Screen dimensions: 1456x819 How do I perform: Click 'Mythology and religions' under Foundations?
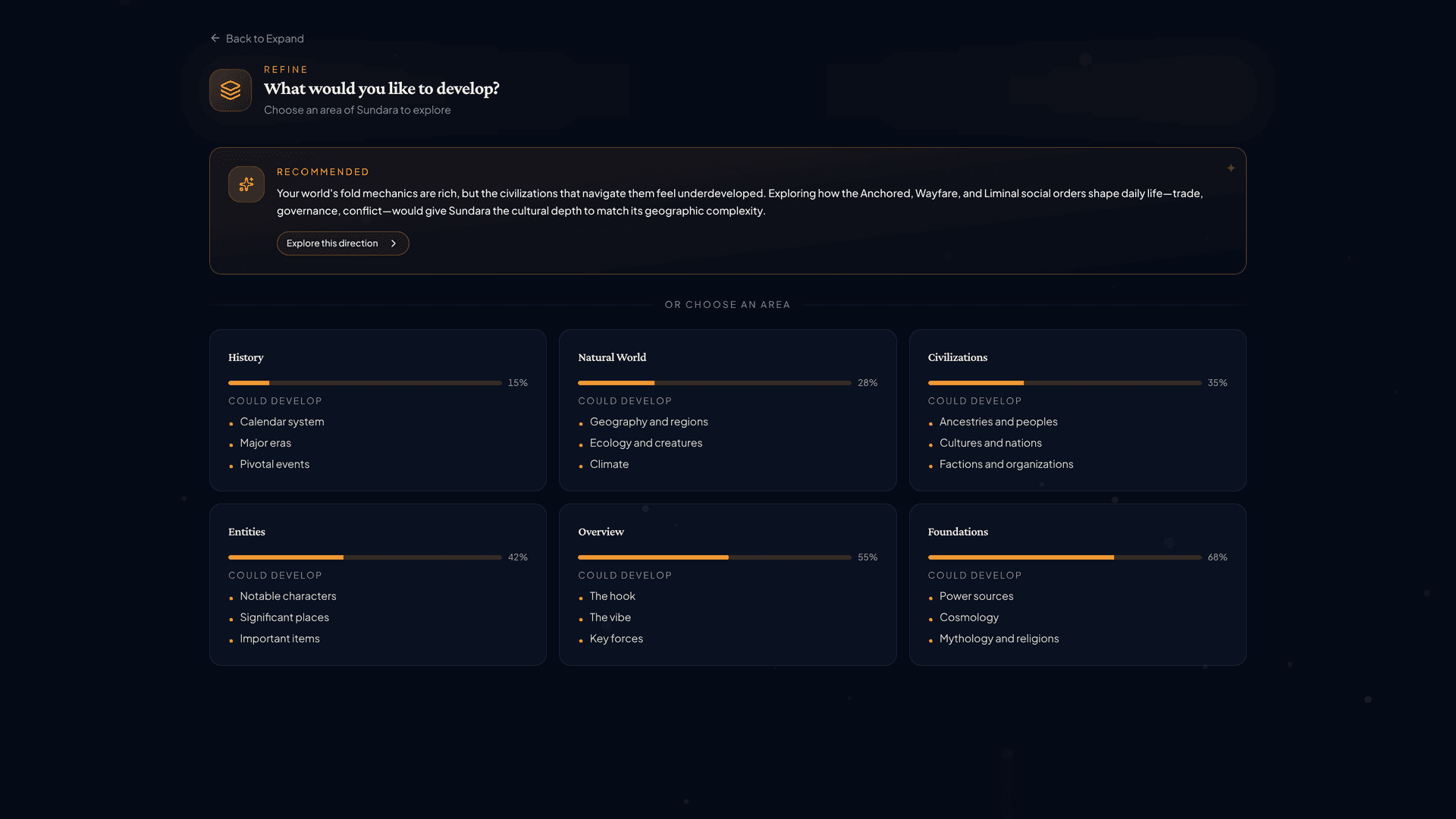999,639
